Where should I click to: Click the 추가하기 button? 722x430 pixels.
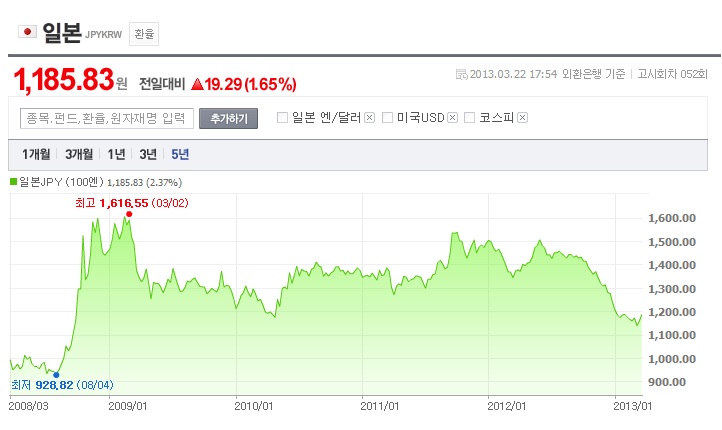tap(228, 119)
